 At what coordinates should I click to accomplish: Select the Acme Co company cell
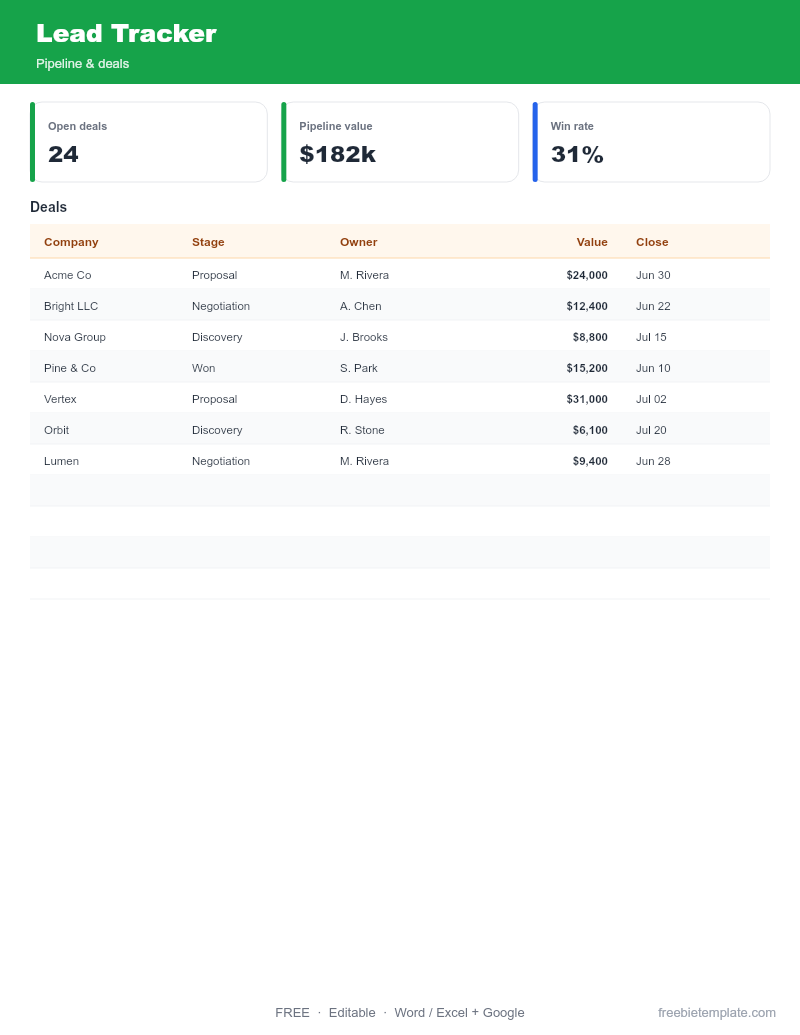(67, 275)
